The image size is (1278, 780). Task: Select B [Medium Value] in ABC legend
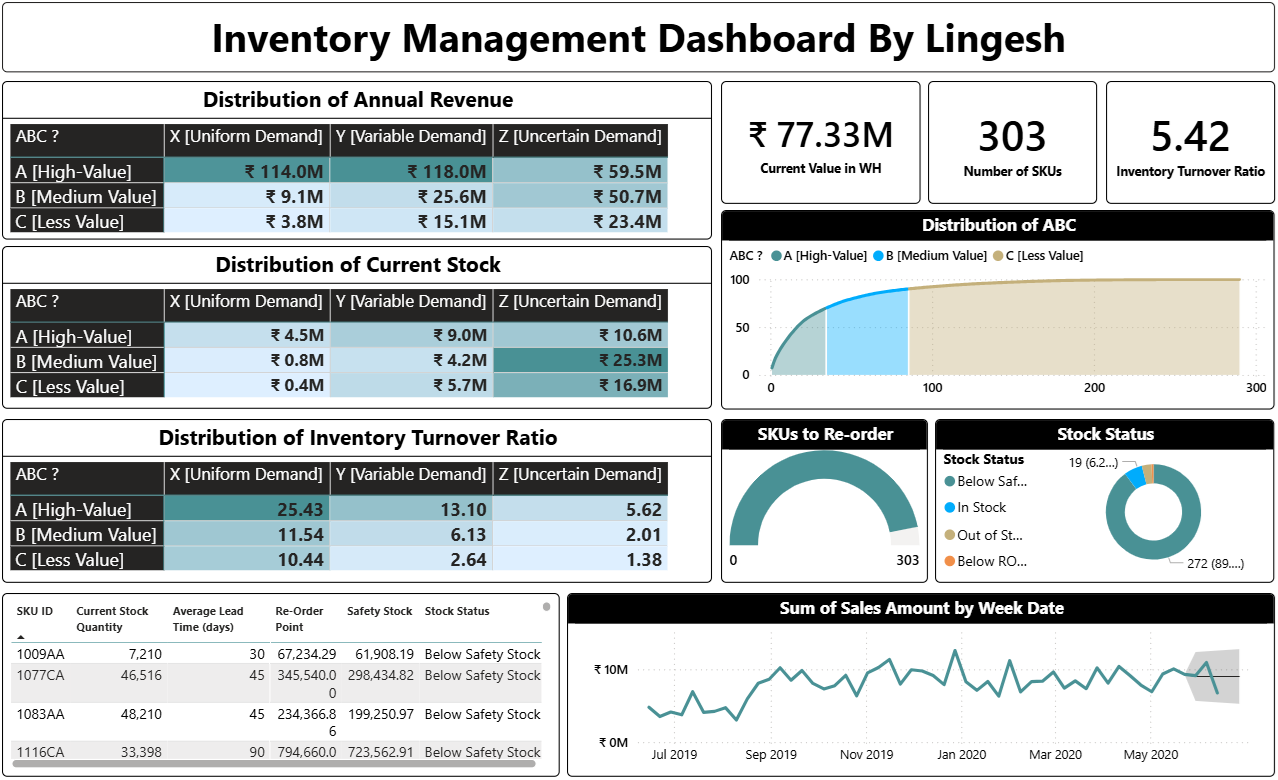tap(879, 256)
